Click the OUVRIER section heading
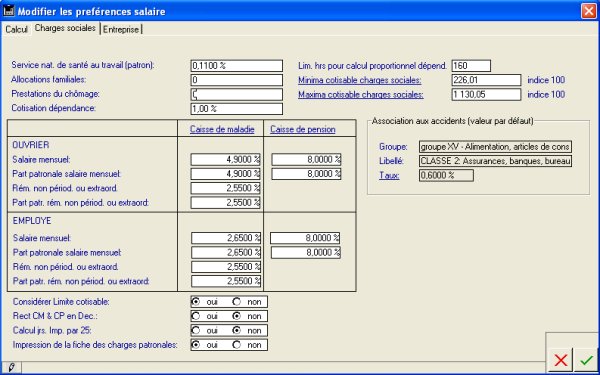The width and height of the screenshot is (600, 375). (31, 145)
